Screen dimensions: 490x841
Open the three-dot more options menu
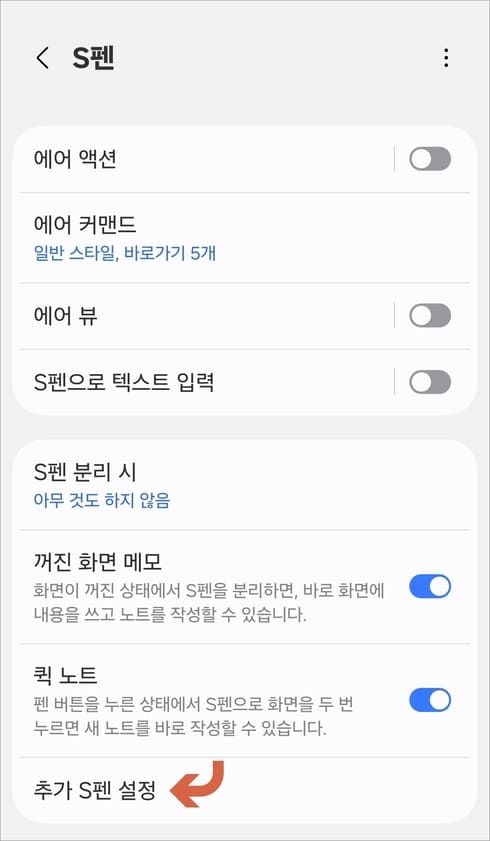pos(446,58)
